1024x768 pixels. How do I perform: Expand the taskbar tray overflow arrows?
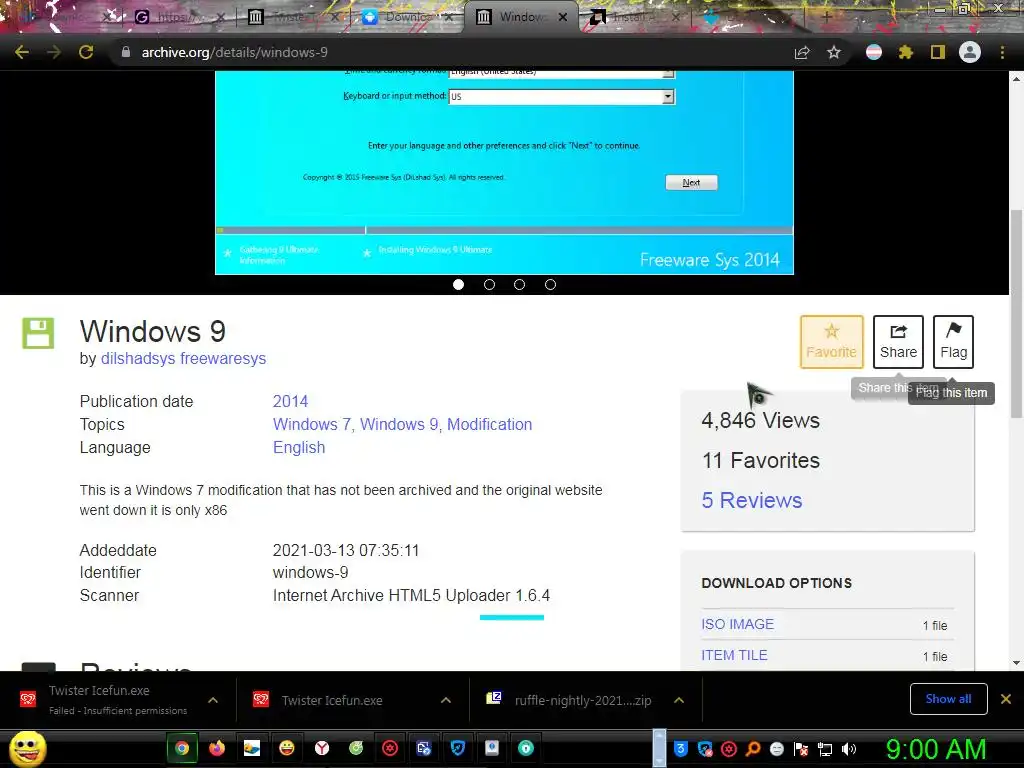pos(660,748)
